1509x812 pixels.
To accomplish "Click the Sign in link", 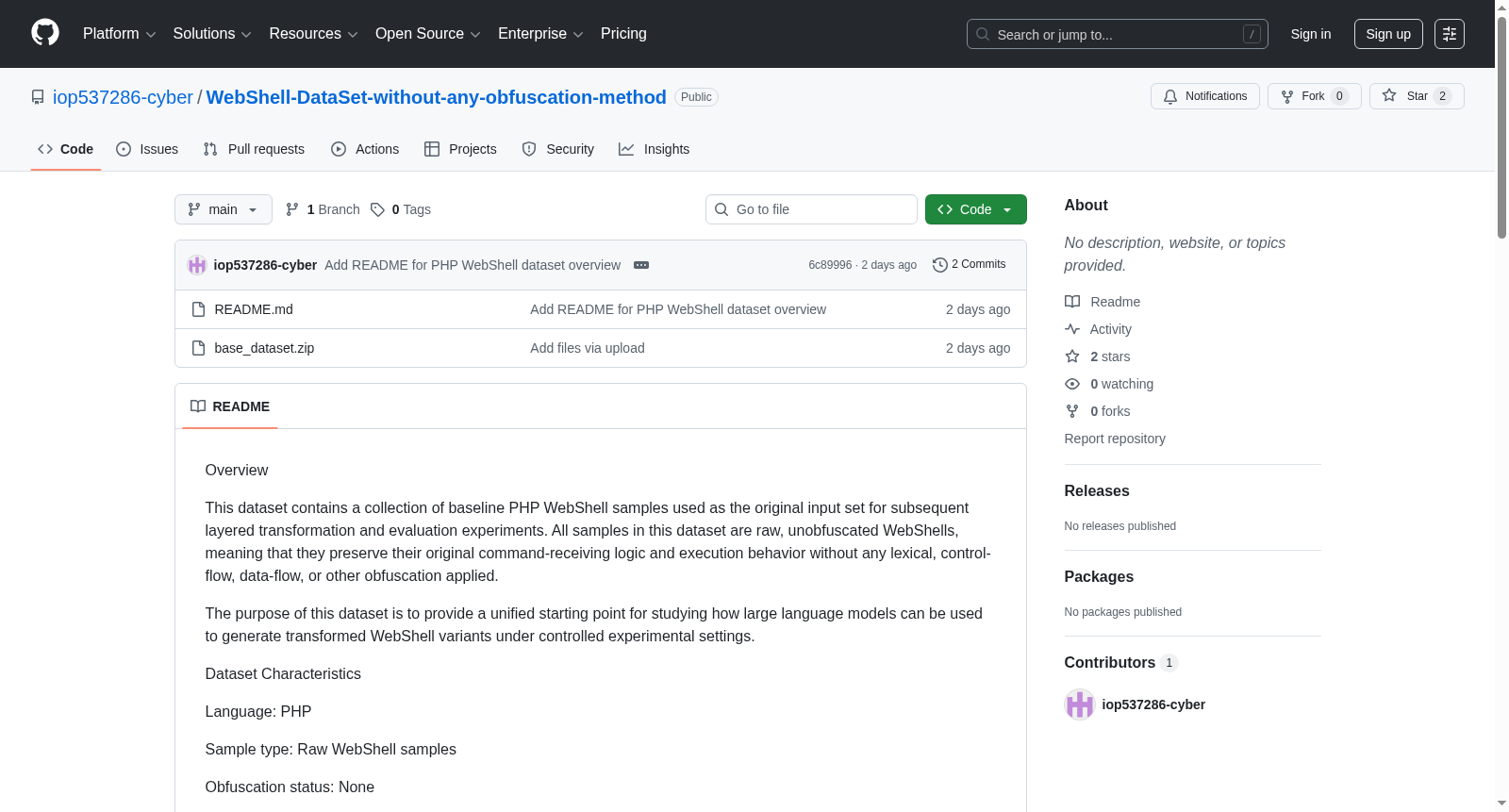I will pyautogui.click(x=1311, y=34).
